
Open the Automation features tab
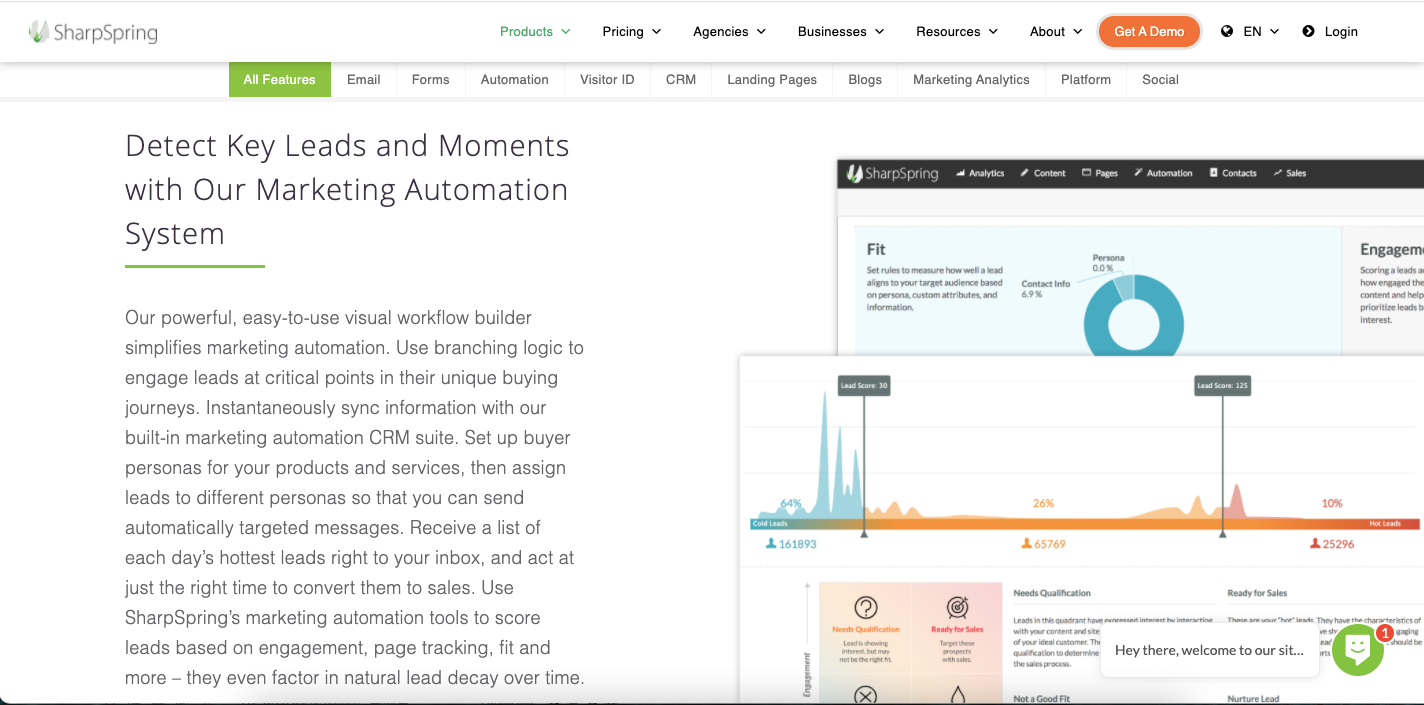tap(515, 80)
